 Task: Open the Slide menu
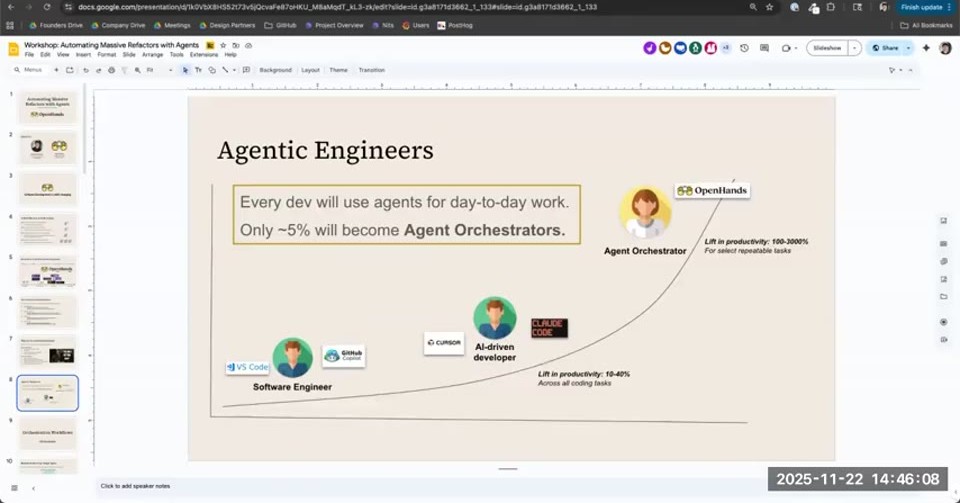click(129, 54)
